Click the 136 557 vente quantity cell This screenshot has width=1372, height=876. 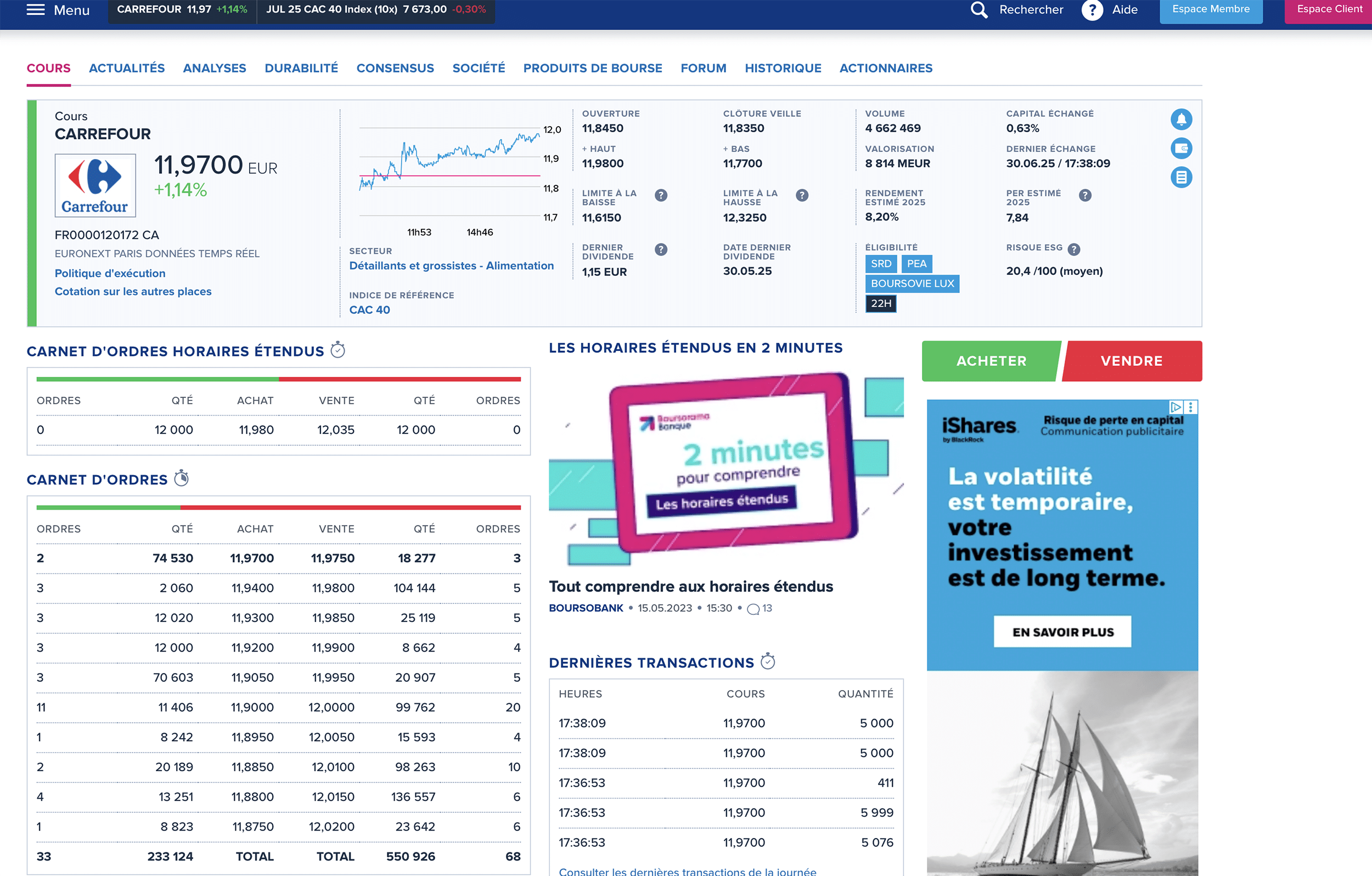point(413,796)
